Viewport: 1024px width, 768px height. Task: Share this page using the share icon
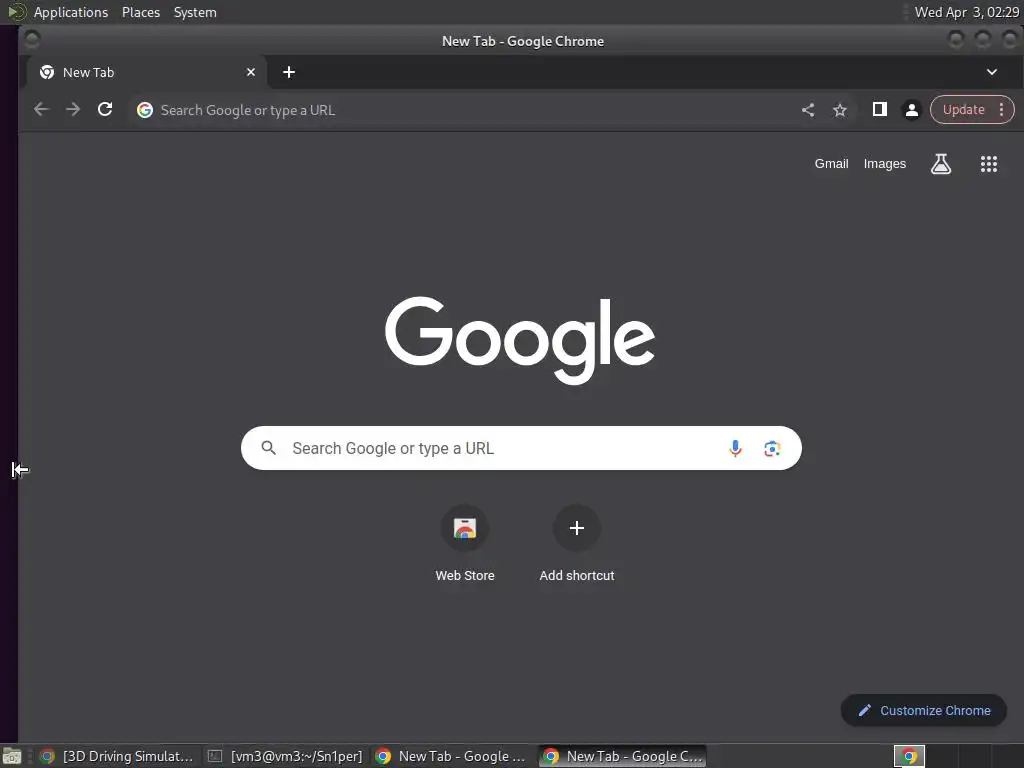click(808, 110)
